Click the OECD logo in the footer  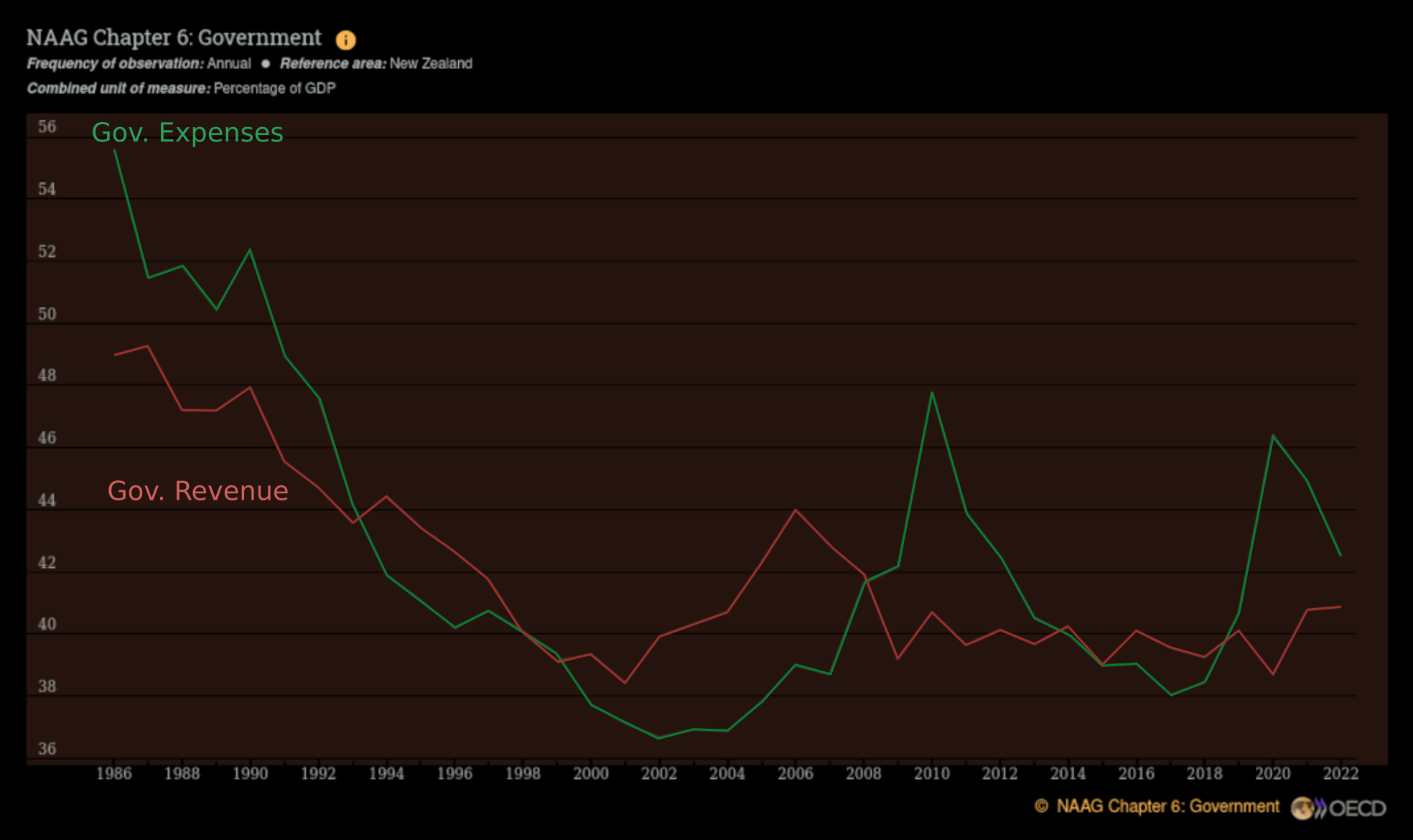point(1338,808)
